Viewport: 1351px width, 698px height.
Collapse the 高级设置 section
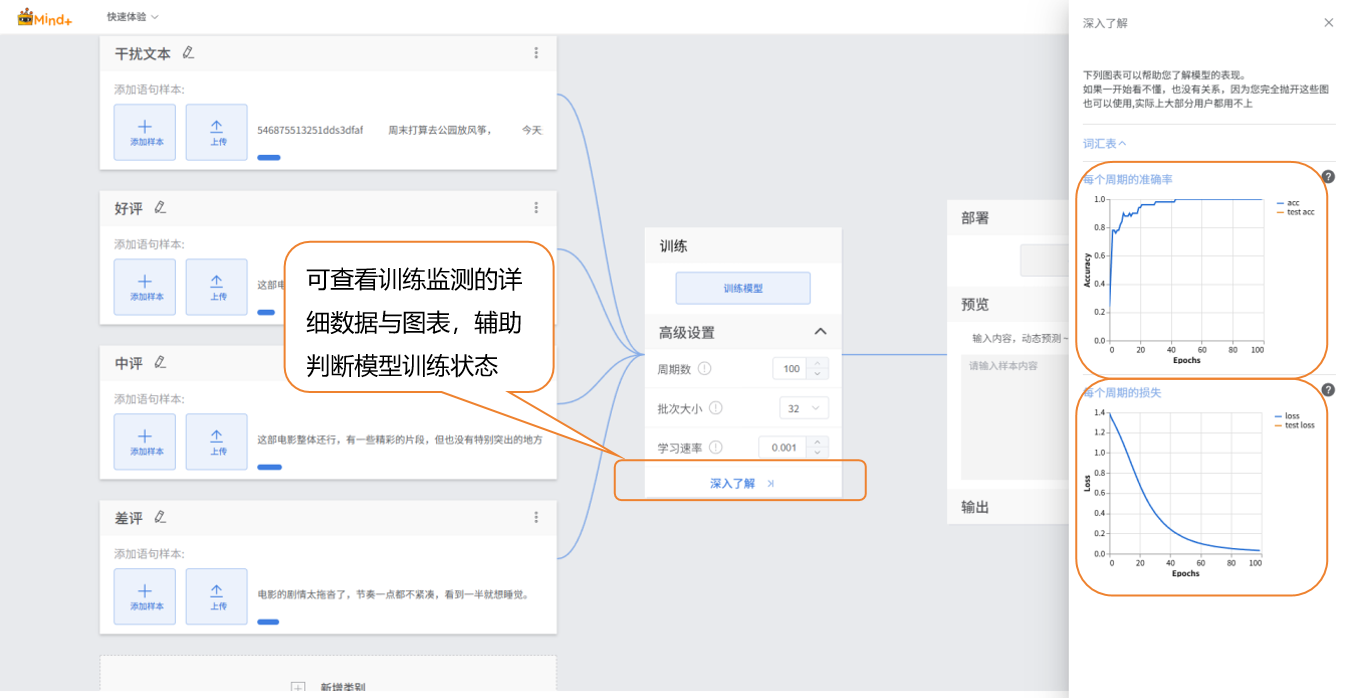click(x=820, y=332)
